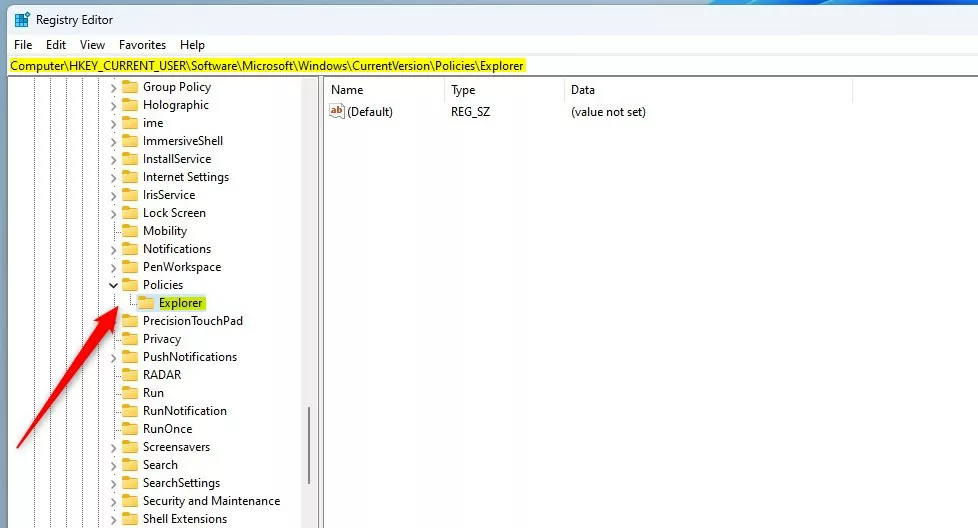The width and height of the screenshot is (978, 528).
Task: Expand the SearchSettings key
Action: point(113,484)
